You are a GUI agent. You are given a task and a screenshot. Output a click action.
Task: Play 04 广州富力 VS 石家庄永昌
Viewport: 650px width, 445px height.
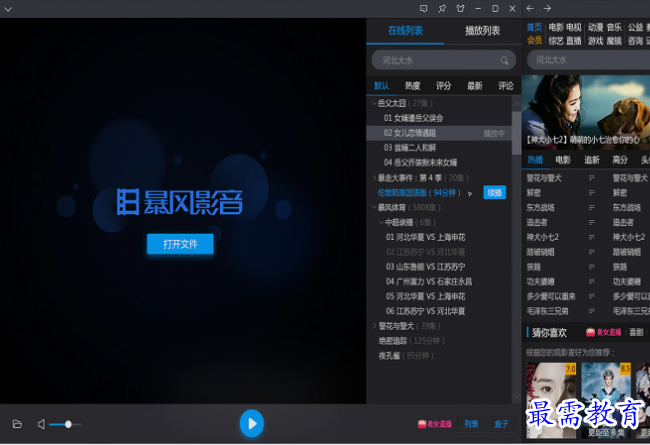click(x=429, y=282)
